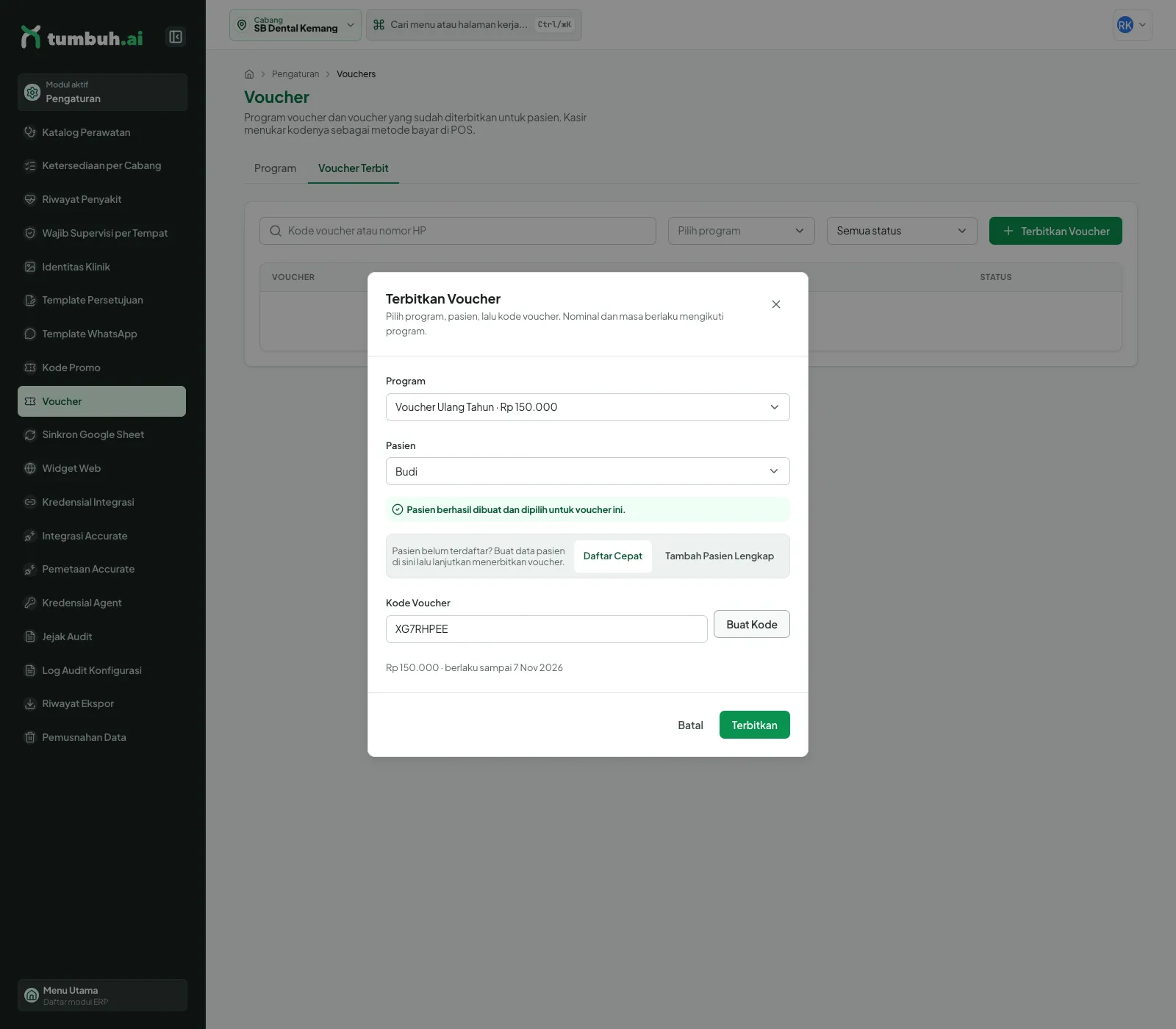Select the Daftar Cepat option
1176x1029 pixels.
tap(613, 556)
